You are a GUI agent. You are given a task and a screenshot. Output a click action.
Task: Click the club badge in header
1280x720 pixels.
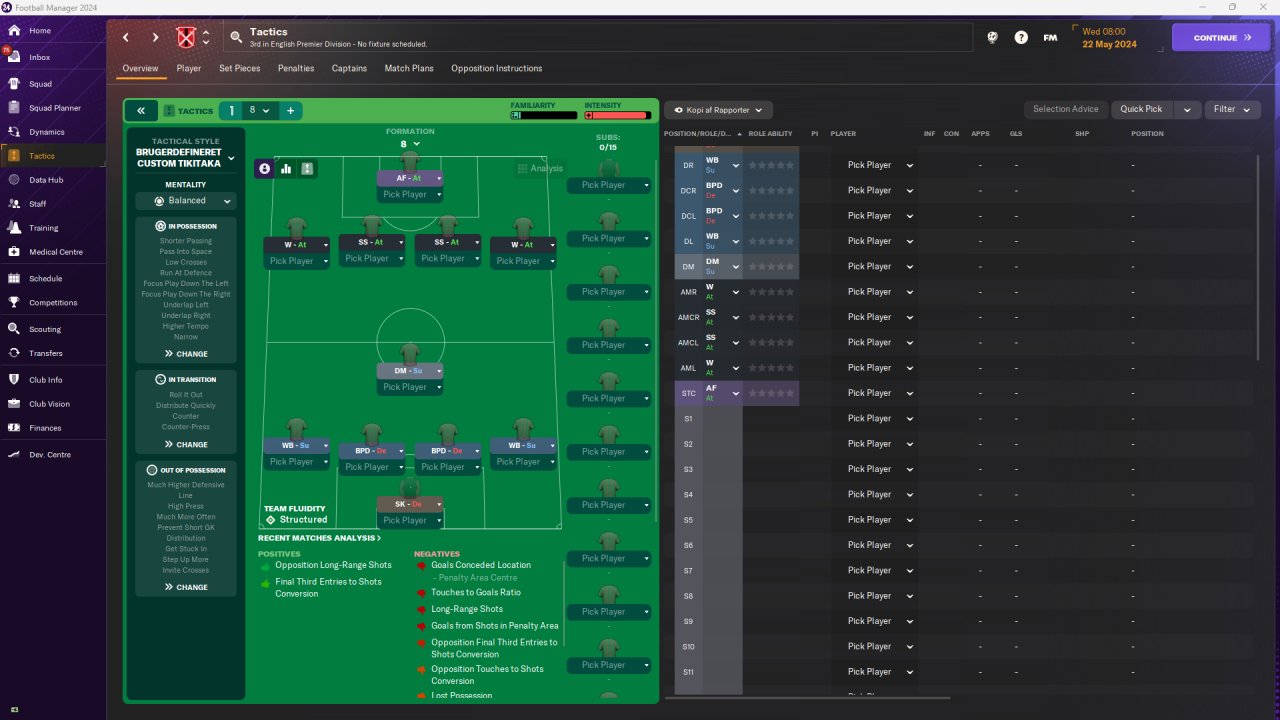(x=185, y=38)
